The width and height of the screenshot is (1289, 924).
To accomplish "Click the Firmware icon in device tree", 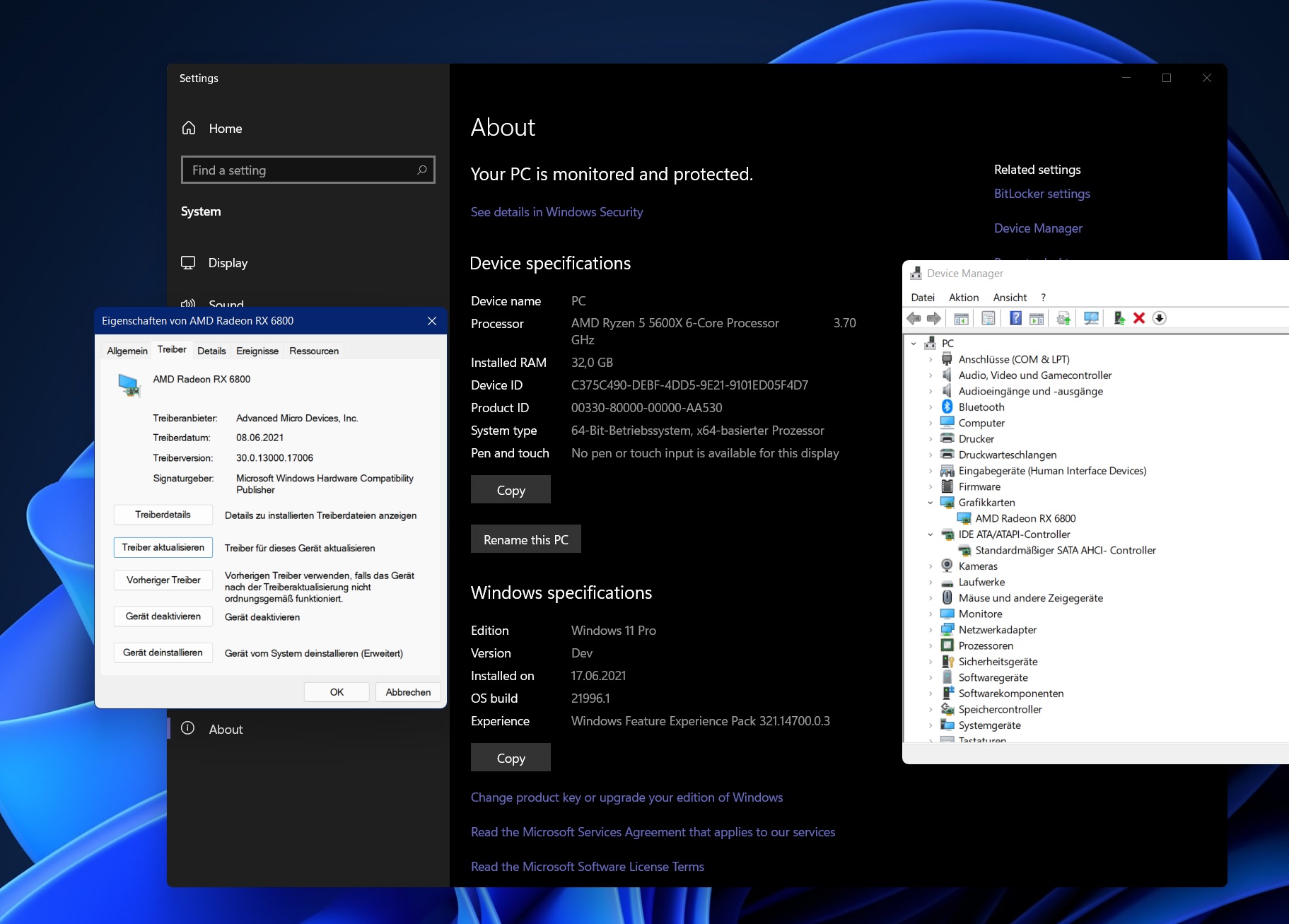I will tap(947, 486).
